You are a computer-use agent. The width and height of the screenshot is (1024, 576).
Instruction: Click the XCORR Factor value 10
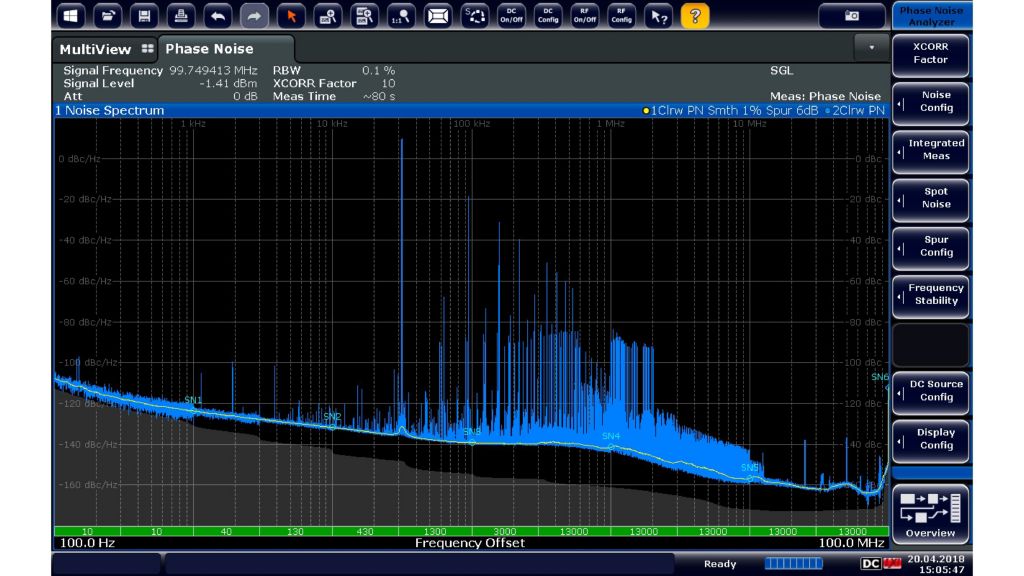[x=389, y=84]
